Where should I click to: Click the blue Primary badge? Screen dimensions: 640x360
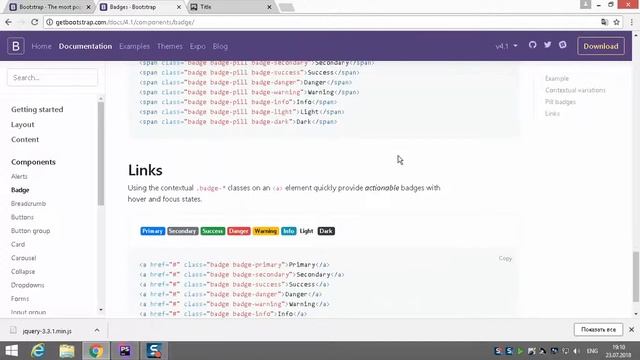click(x=152, y=231)
